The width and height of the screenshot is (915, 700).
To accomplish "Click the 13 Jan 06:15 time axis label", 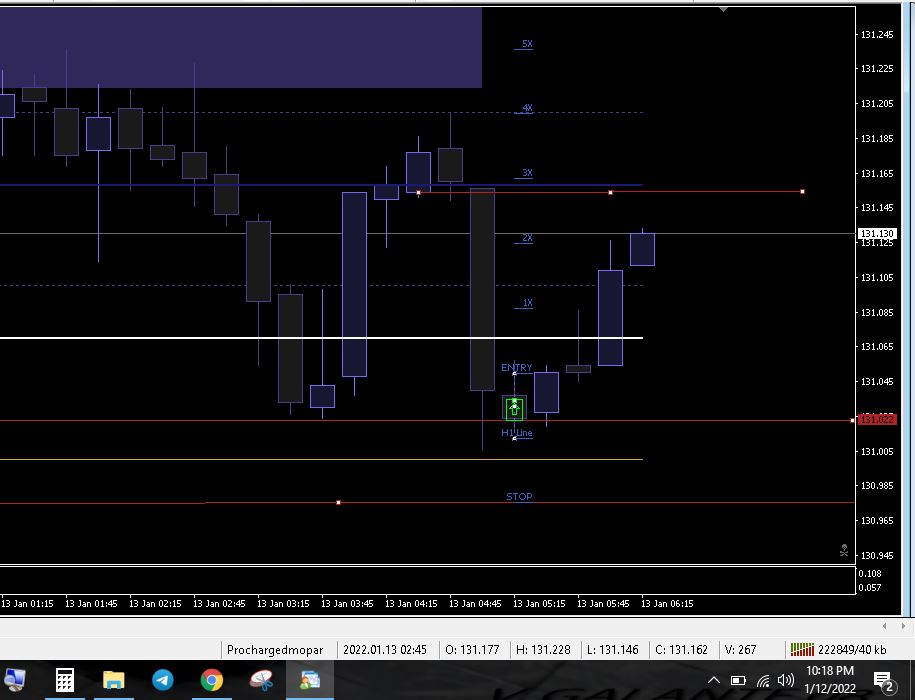I will 667,603.
